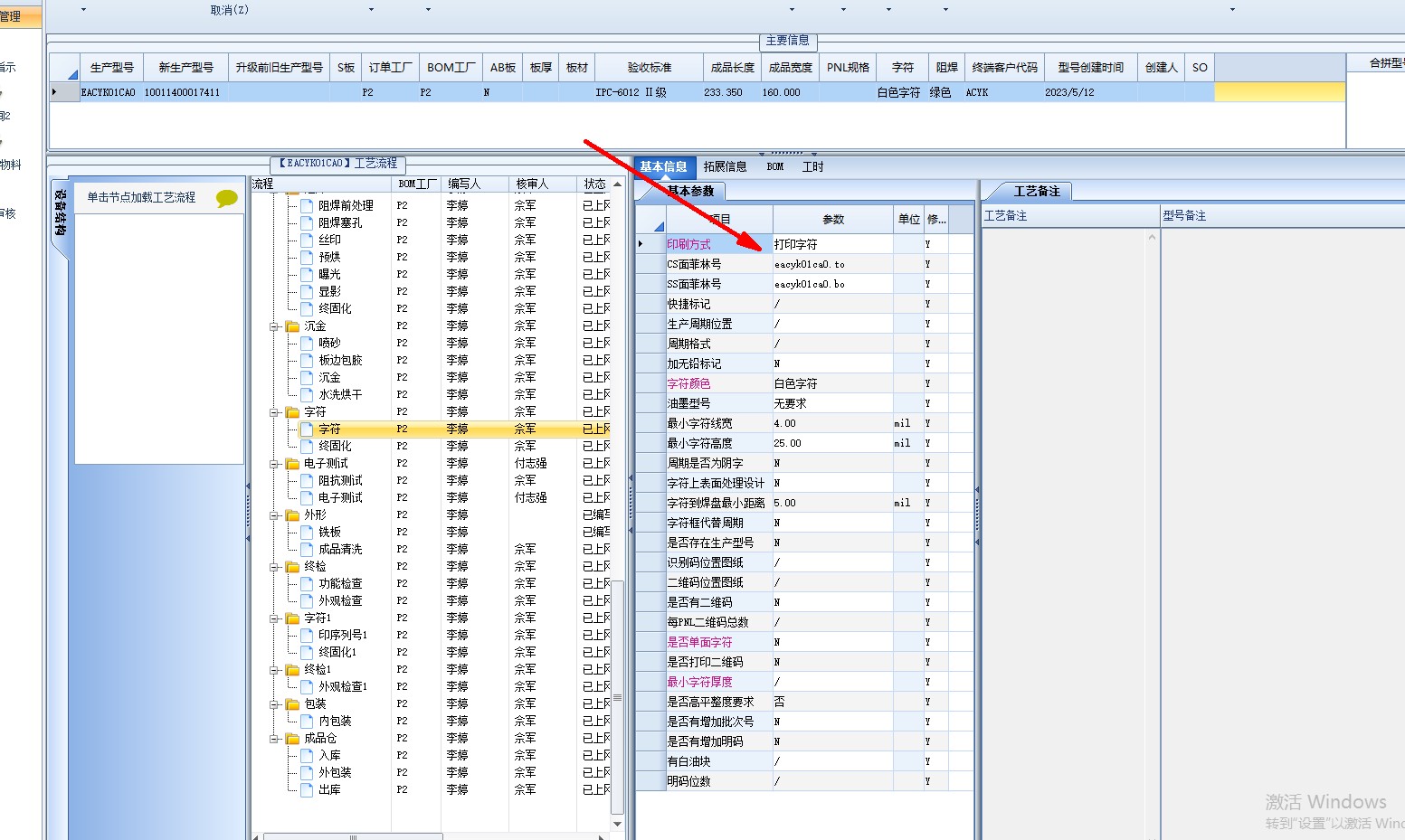The width and height of the screenshot is (1405, 840).
Task: Click document icon beside 阻焊前处理
Action: point(307,206)
